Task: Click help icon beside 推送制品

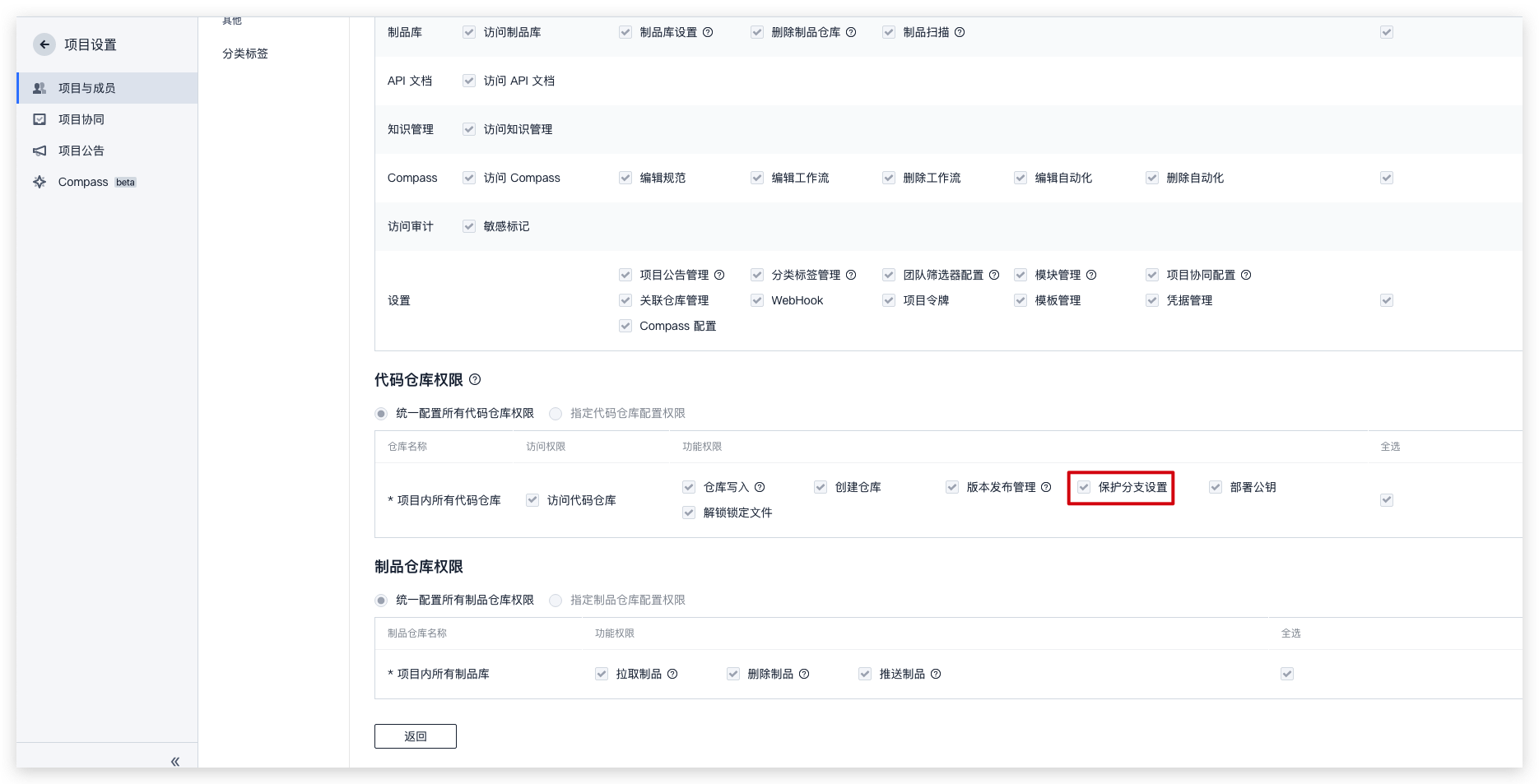Action: [936, 674]
